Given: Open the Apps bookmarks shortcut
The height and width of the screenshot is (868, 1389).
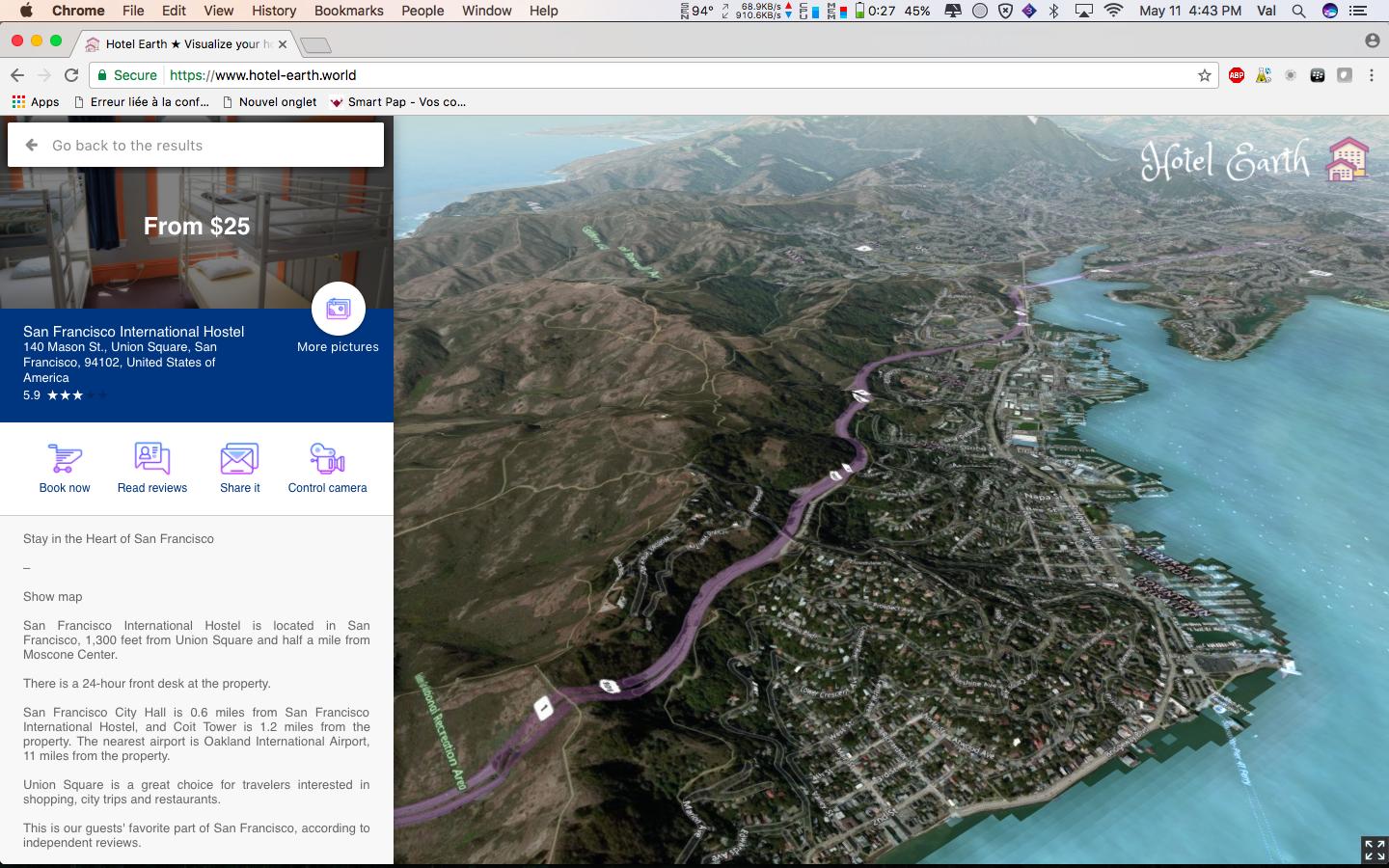Looking at the screenshot, I should 35,101.
